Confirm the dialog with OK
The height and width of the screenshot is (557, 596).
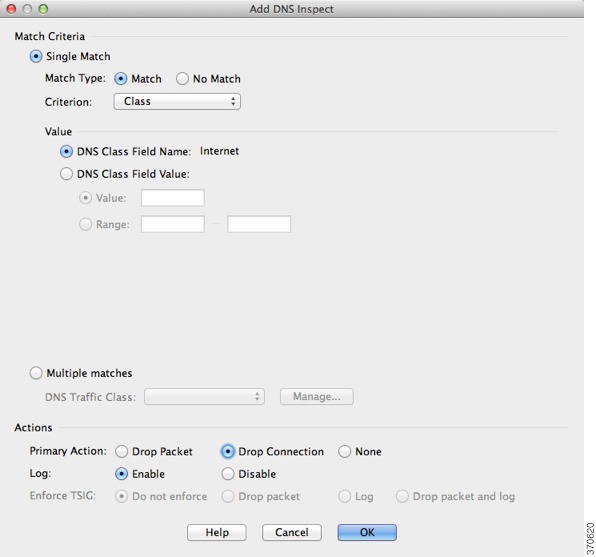367,532
